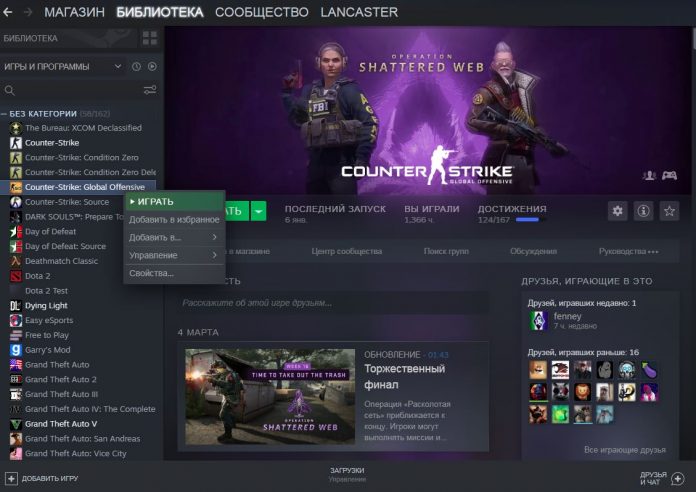
Task: Expand more tabs after Руководства
Action: tap(653, 252)
